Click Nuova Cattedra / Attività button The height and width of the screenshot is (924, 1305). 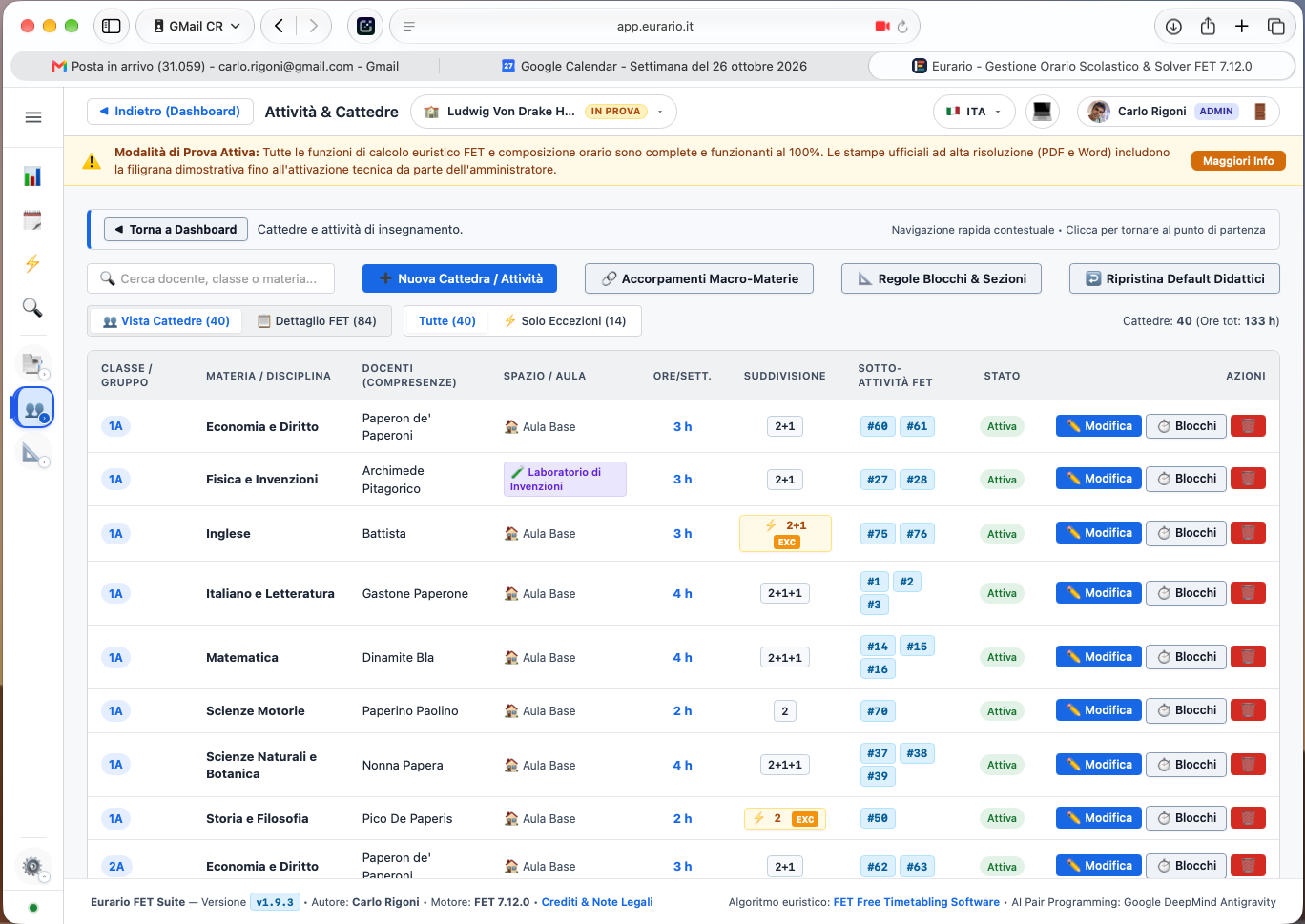pos(460,278)
